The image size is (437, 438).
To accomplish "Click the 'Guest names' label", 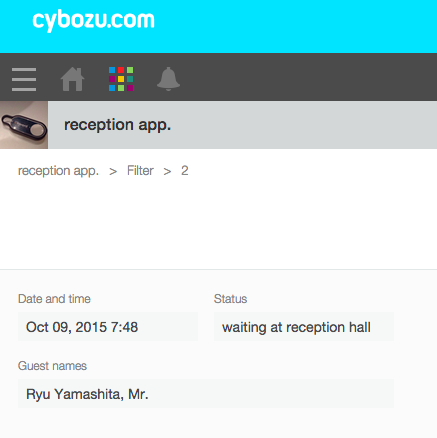I will coord(52,366).
